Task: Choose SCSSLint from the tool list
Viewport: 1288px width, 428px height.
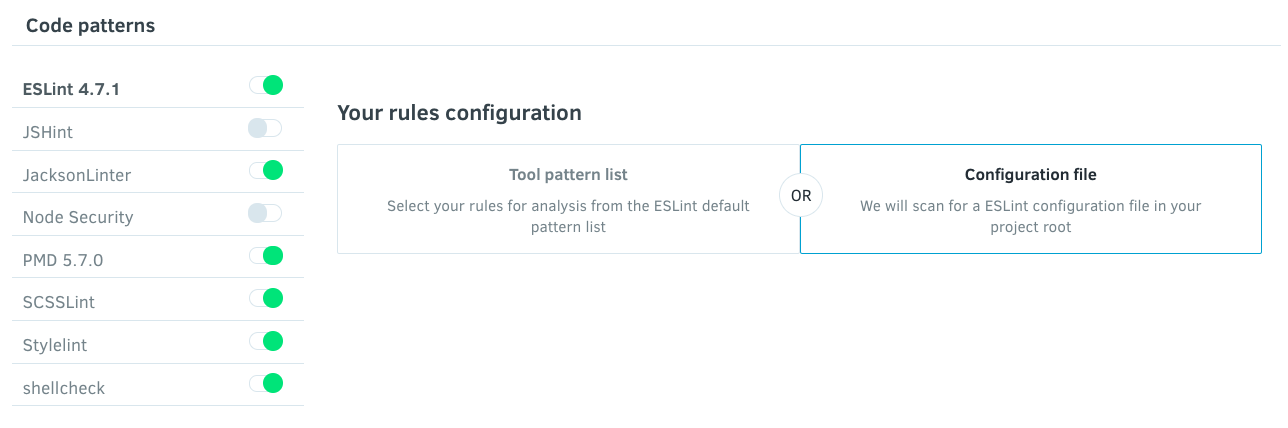Action: click(x=59, y=302)
